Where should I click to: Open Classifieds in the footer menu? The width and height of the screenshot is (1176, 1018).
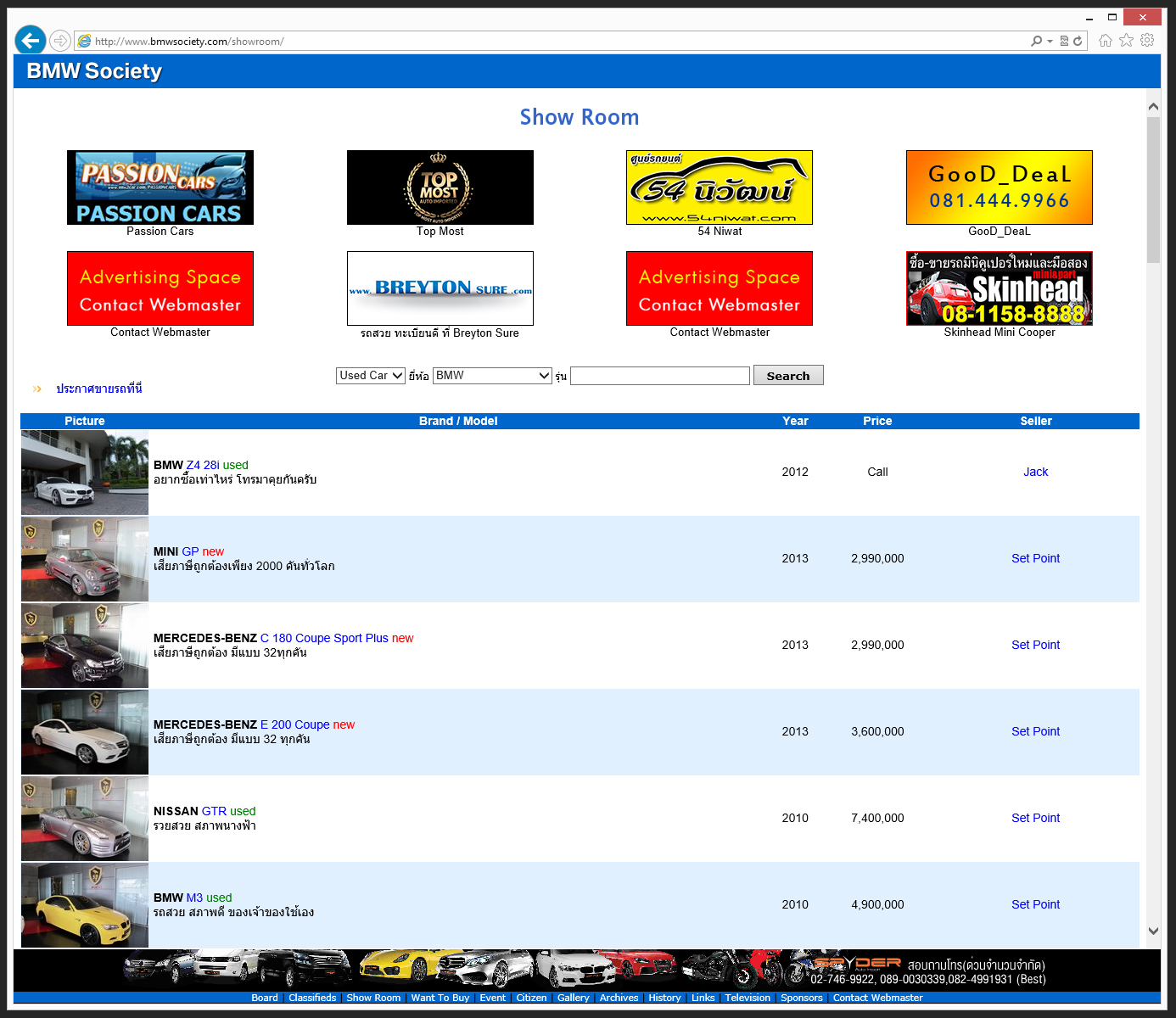[312, 998]
